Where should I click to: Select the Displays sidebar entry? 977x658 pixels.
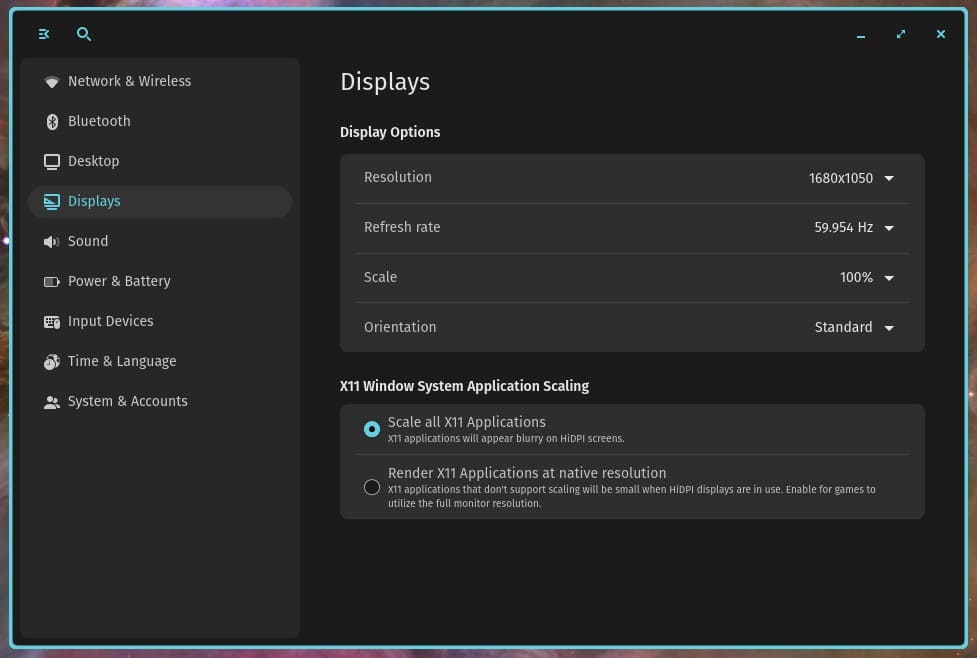pos(160,201)
